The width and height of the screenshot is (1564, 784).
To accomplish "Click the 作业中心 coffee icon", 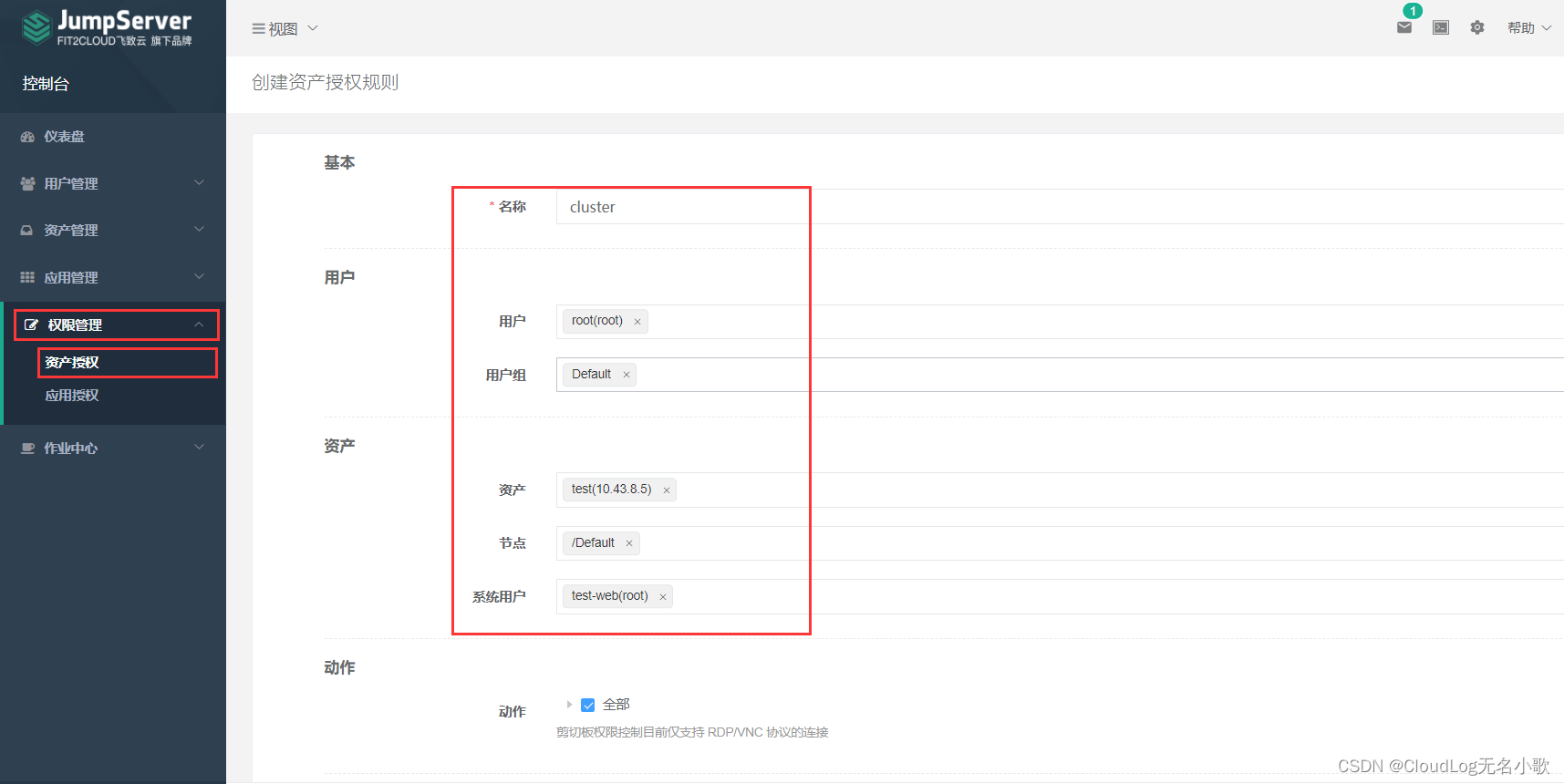I will (x=27, y=448).
